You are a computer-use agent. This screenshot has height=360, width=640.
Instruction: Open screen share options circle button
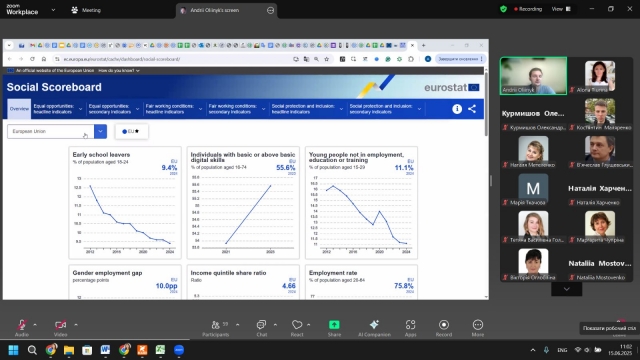(270, 10)
